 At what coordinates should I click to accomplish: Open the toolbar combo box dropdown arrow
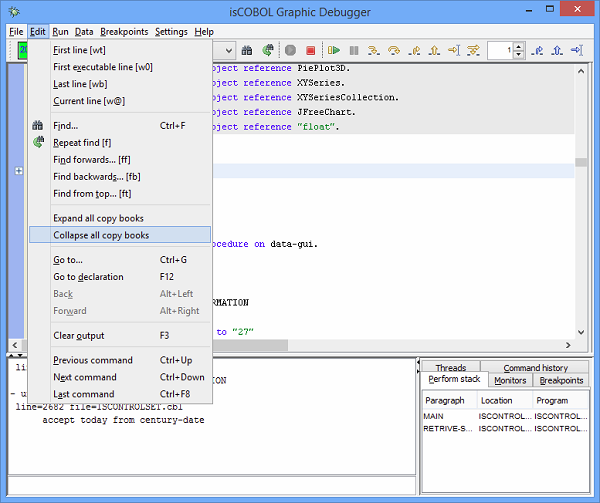pos(228,50)
